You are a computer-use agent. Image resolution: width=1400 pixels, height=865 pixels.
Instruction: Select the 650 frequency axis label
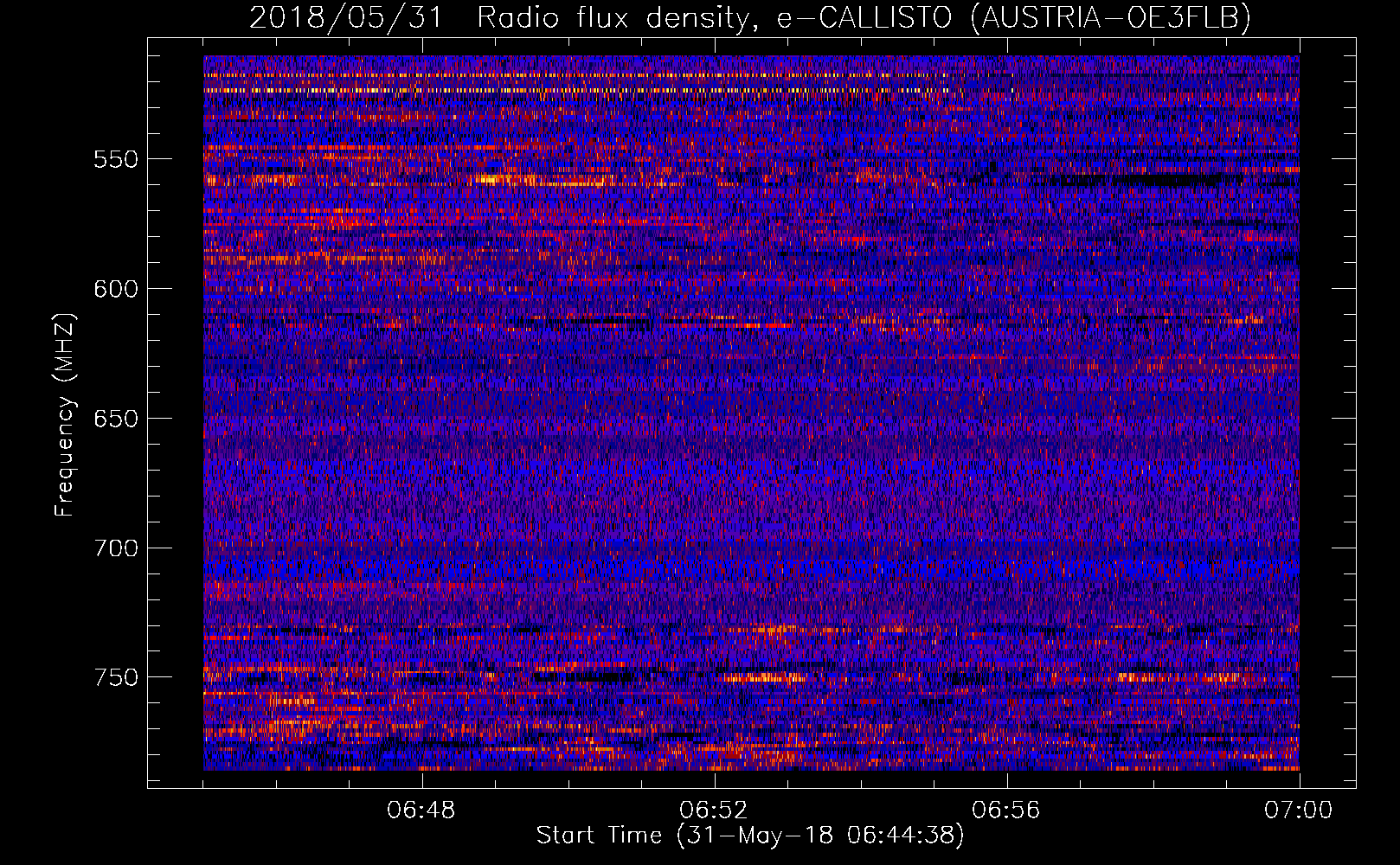coord(116,419)
